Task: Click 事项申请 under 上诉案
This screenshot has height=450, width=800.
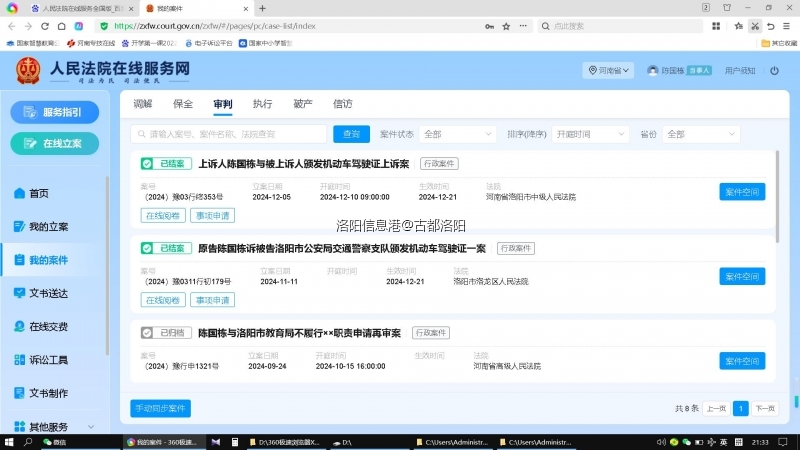Action: click(212, 216)
